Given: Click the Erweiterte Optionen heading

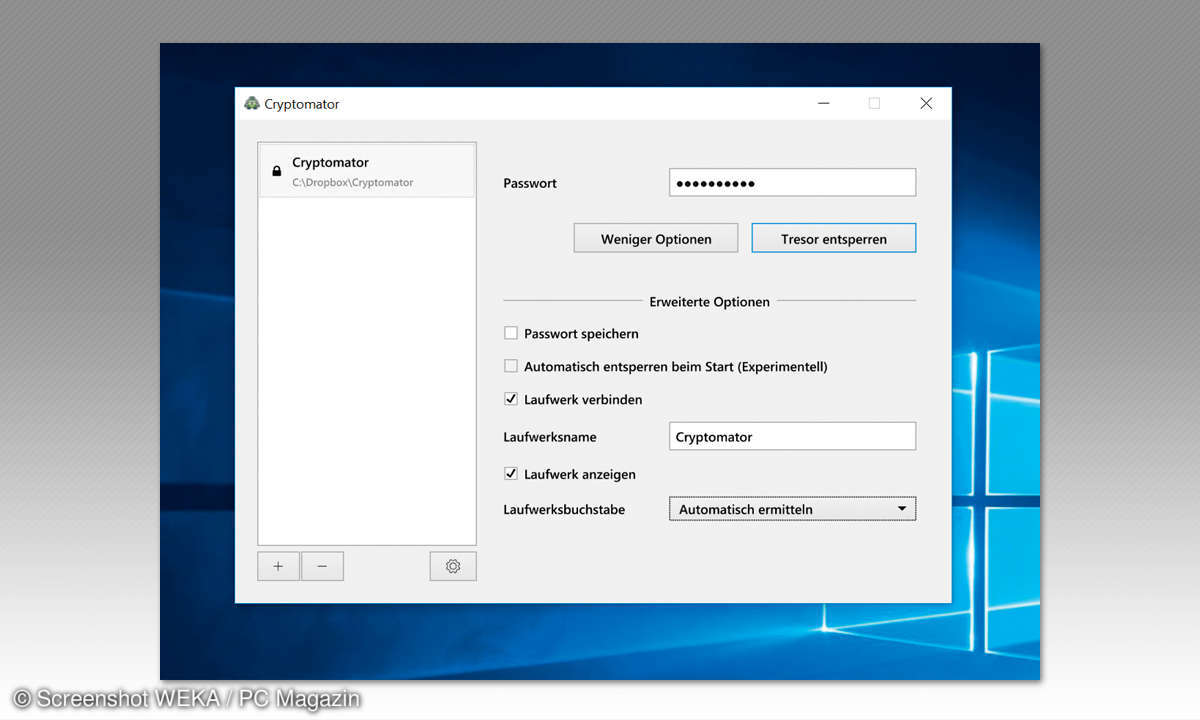Looking at the screenshot, I should click(710, 301).
